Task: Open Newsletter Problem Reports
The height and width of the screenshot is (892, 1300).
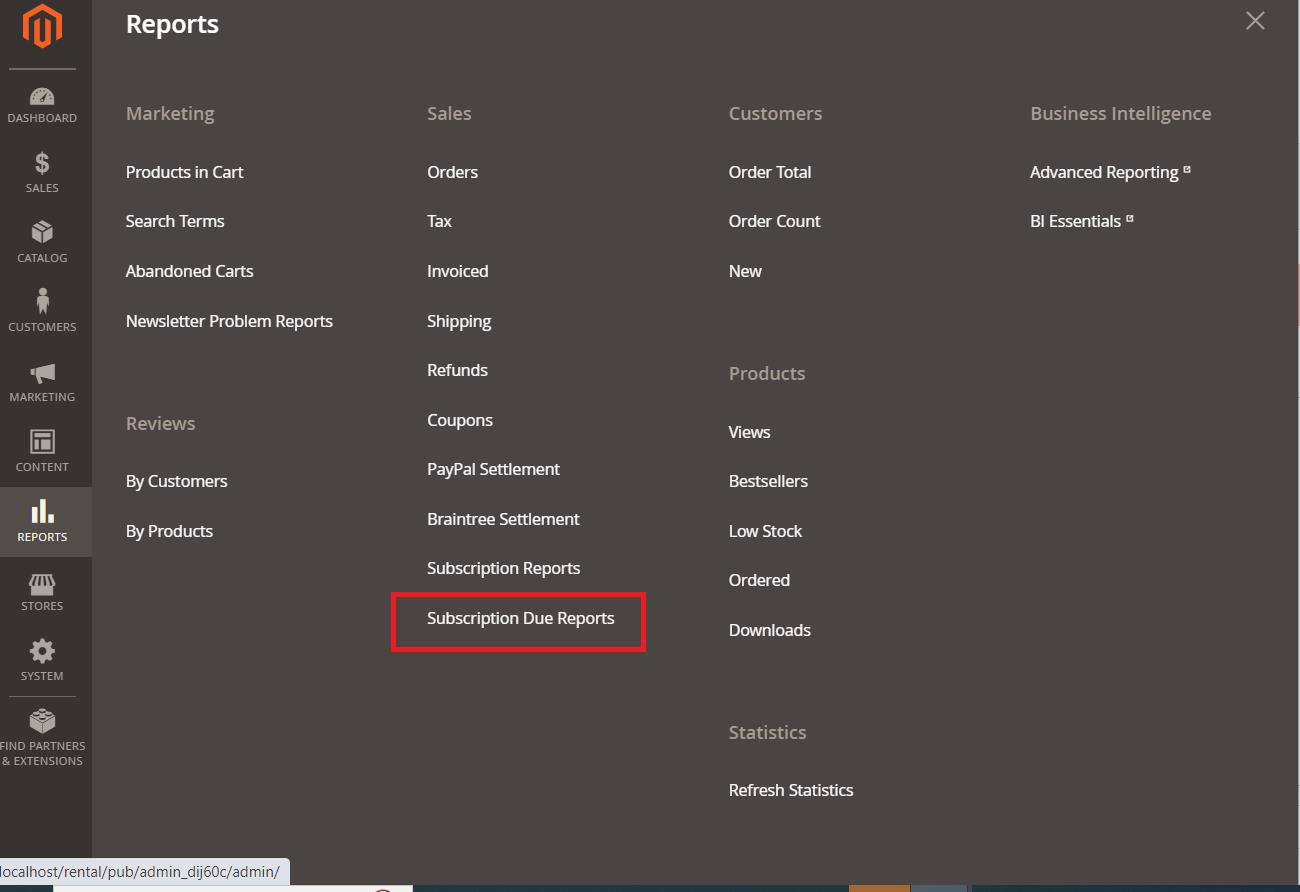Action: click(229, 322)
